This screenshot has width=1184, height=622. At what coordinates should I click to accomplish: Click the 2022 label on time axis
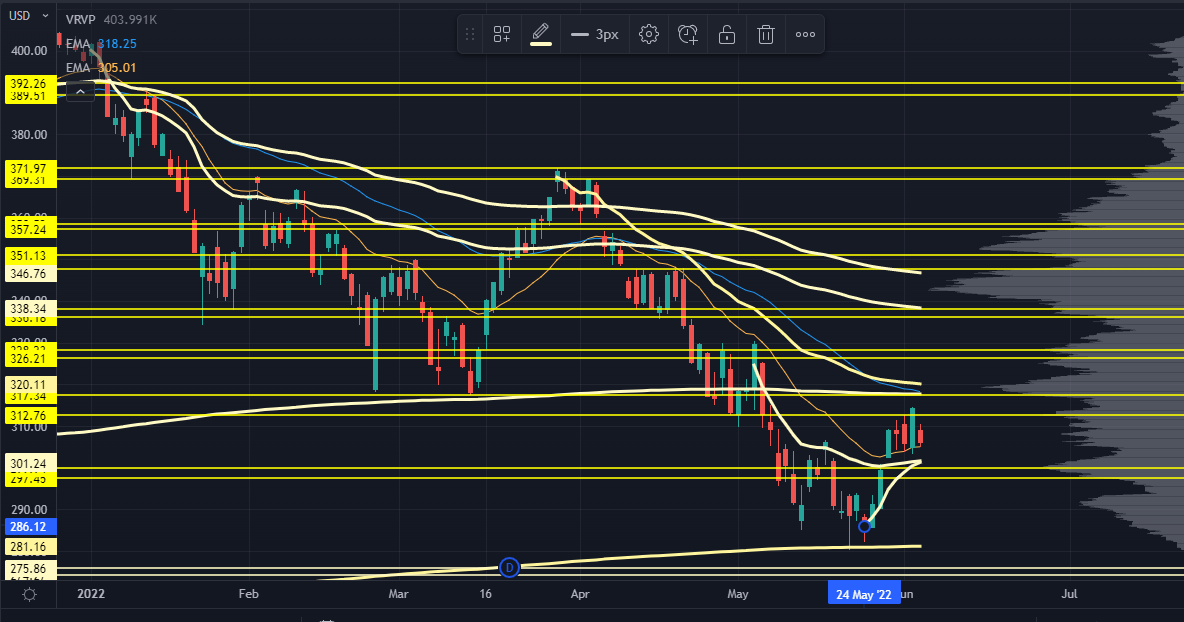click(x=91, y=594)
